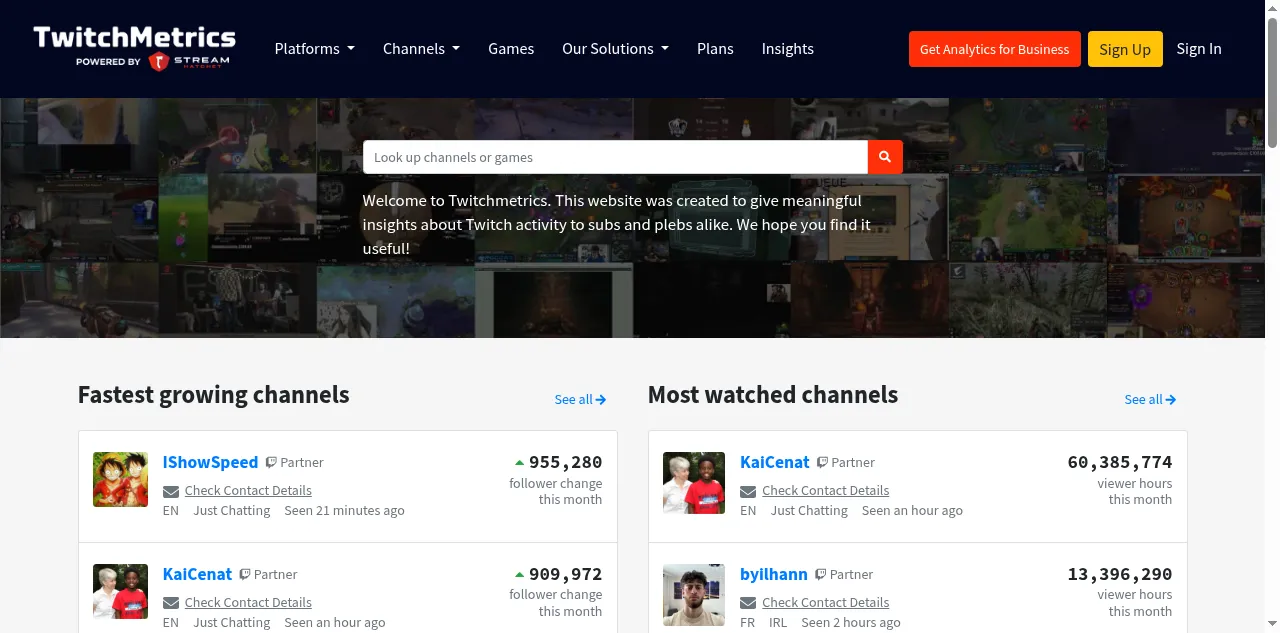The width and height of the screenshot is (1280, 633).
Task: Click the IRL tag in byilhann row
Action: tap(778, 622)
